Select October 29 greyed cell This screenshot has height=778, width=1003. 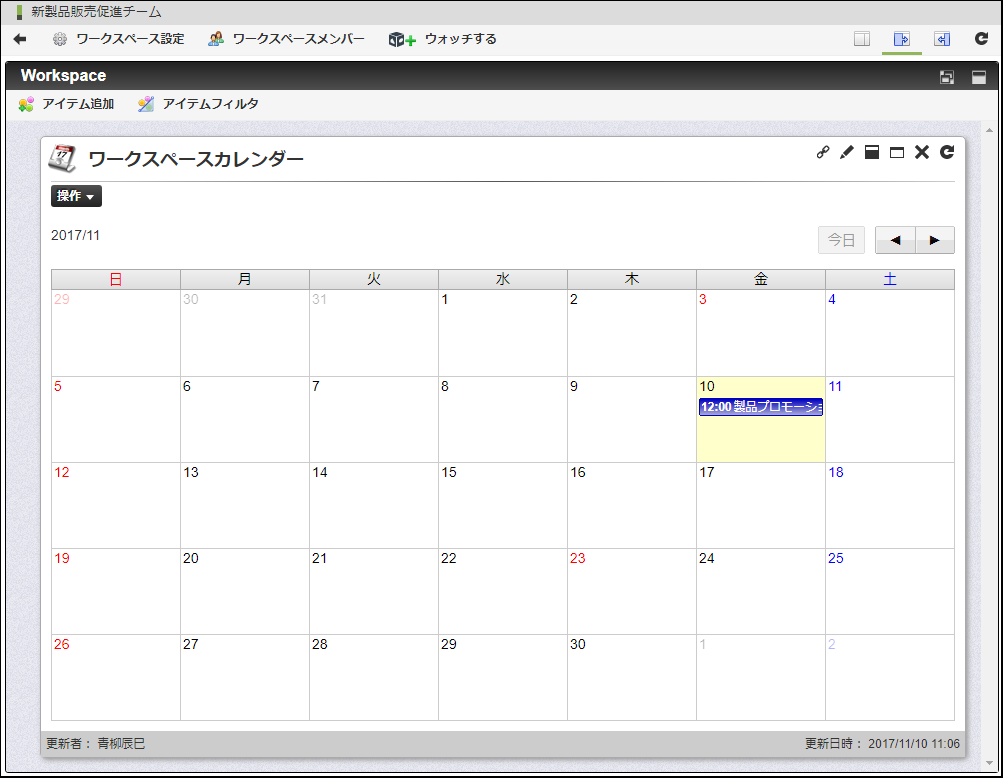point(116,333)
